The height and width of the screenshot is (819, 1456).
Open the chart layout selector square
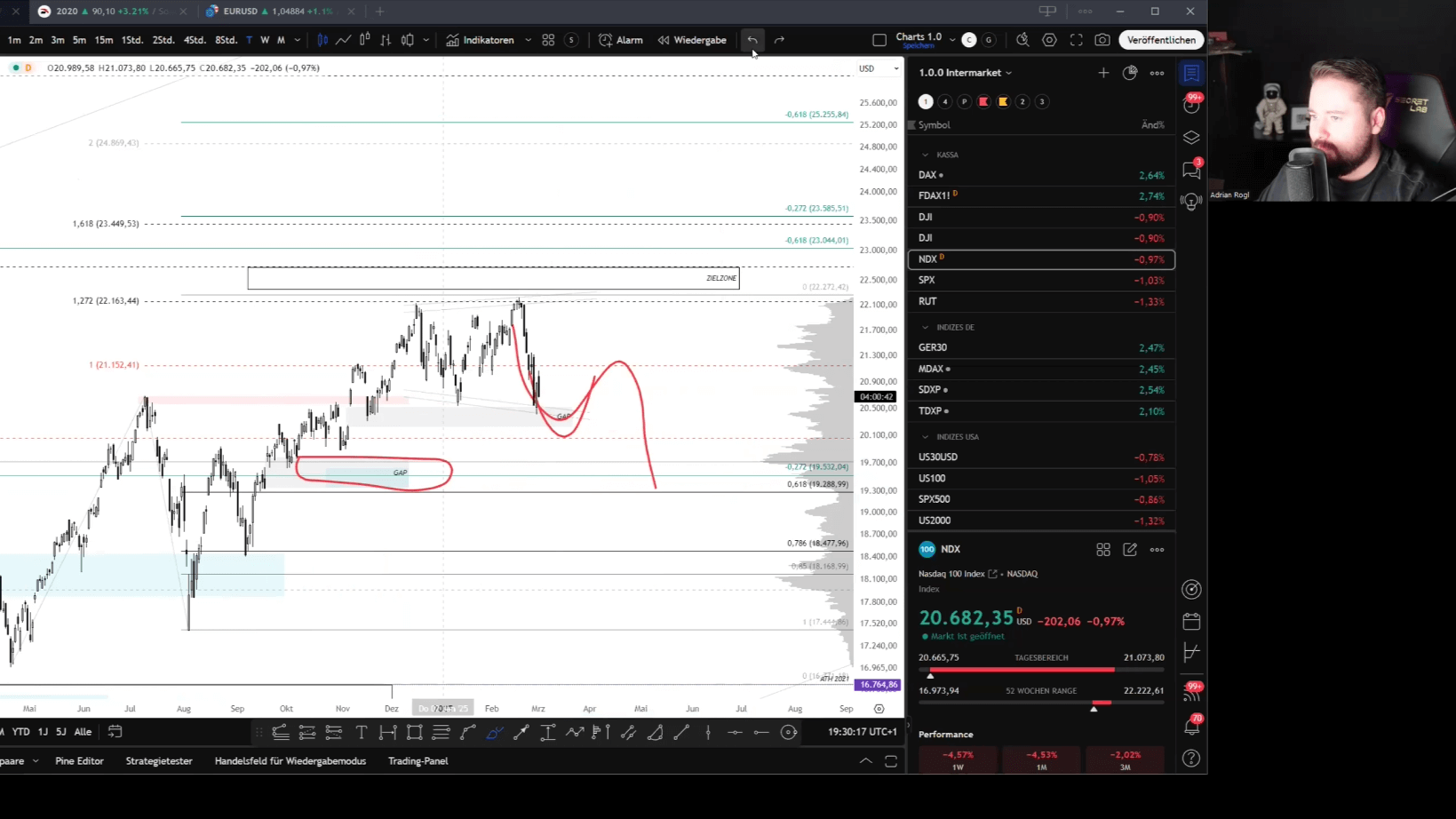coord(879,40)
